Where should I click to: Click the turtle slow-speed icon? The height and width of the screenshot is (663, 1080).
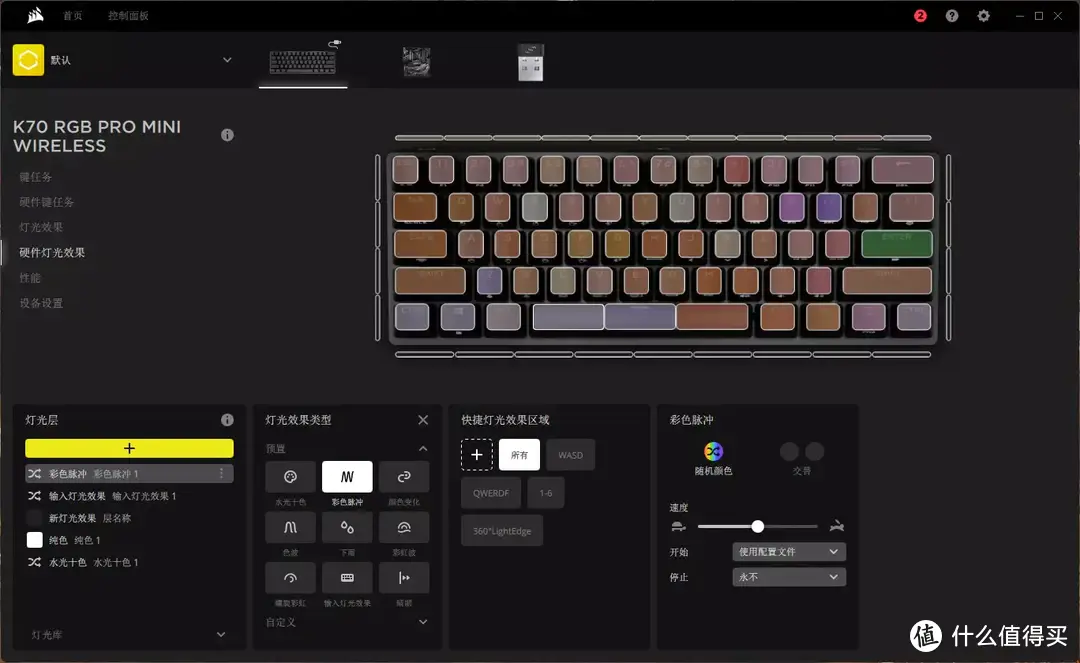click(678, 527)
